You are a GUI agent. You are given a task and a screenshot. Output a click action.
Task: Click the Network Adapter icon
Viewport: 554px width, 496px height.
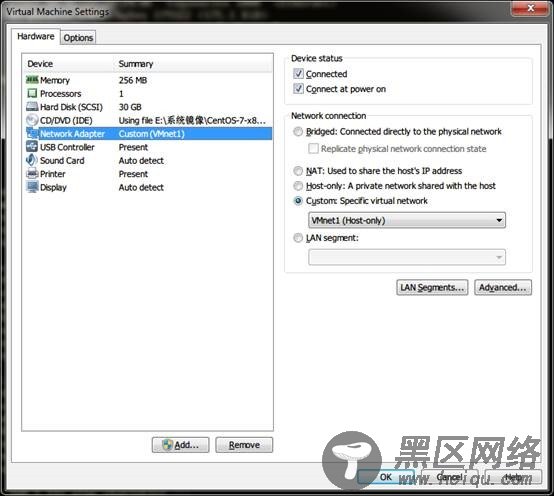pos(32,134)
